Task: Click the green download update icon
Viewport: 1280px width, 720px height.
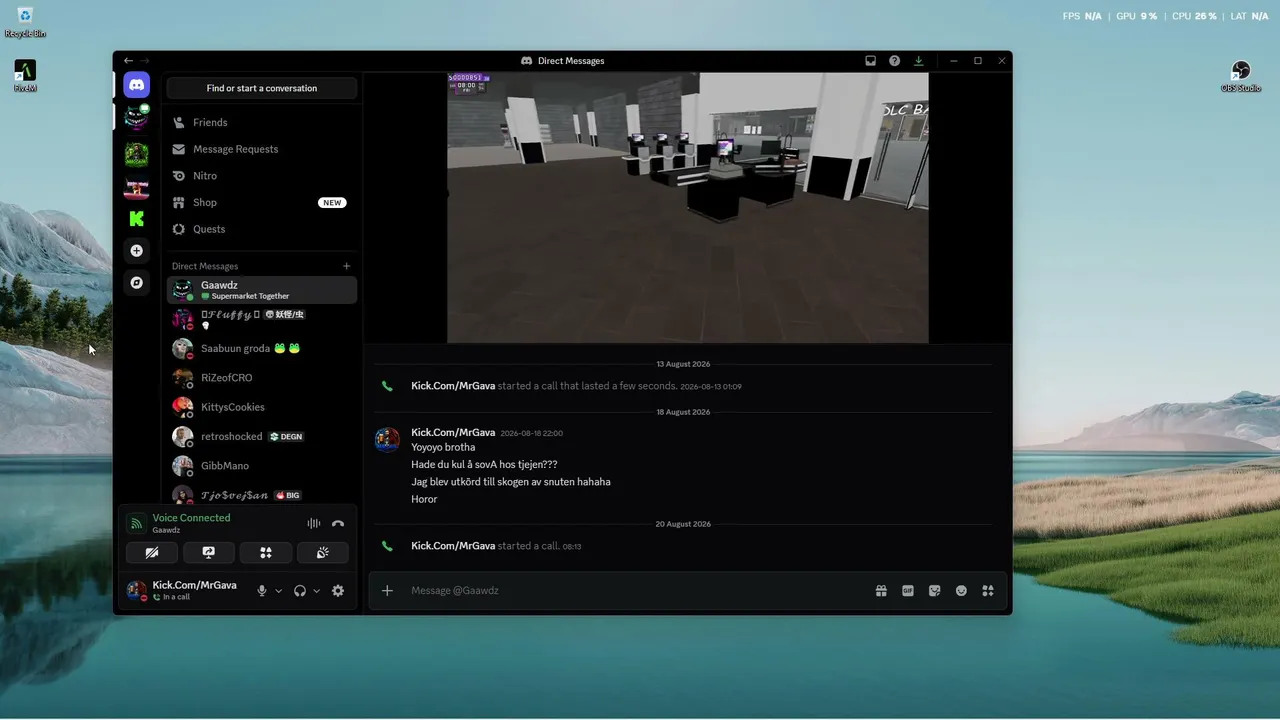Action: pyautogui.click(x=919, y=61)
